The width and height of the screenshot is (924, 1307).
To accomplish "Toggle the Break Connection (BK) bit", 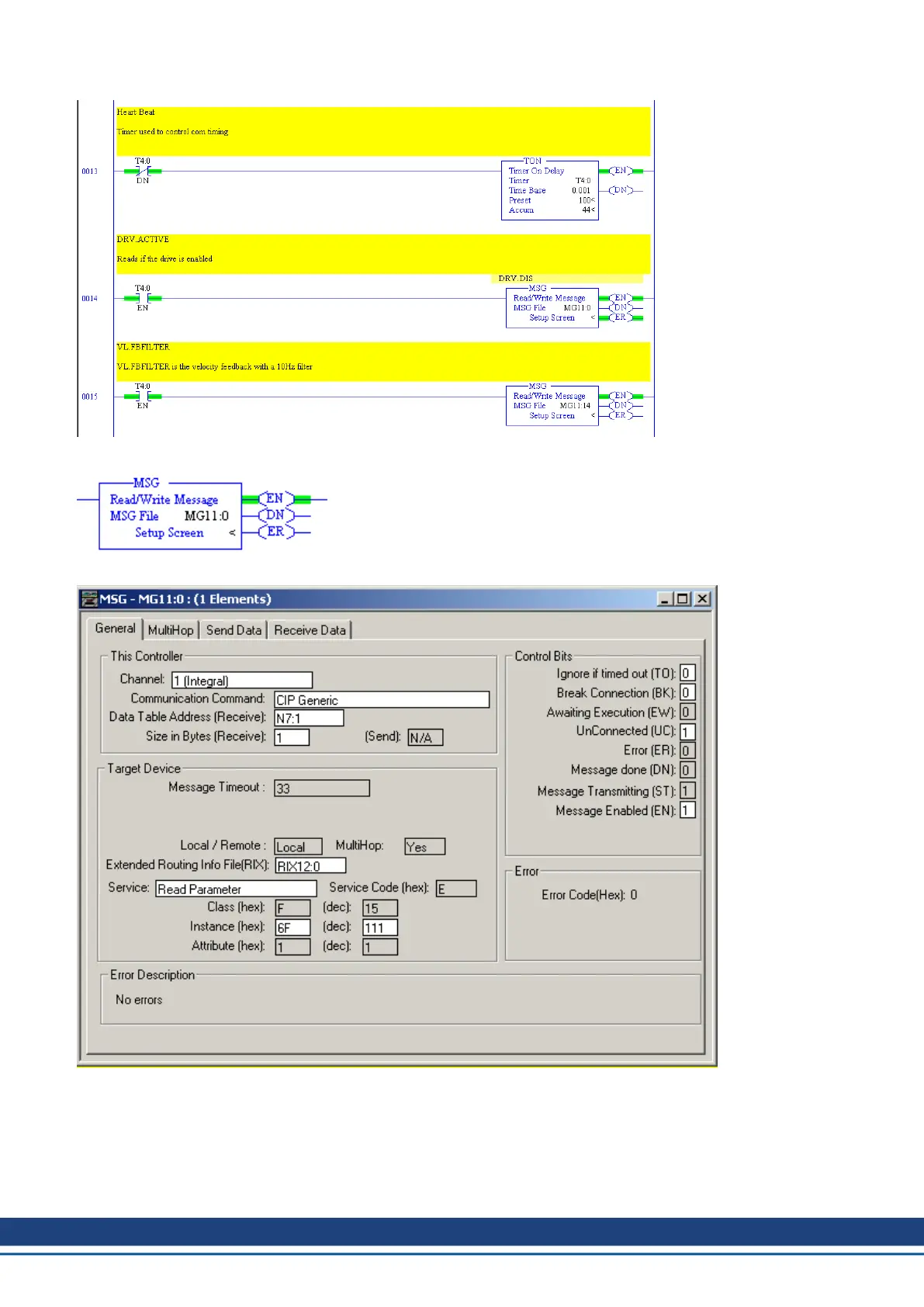I will click(x=687, y=693).
